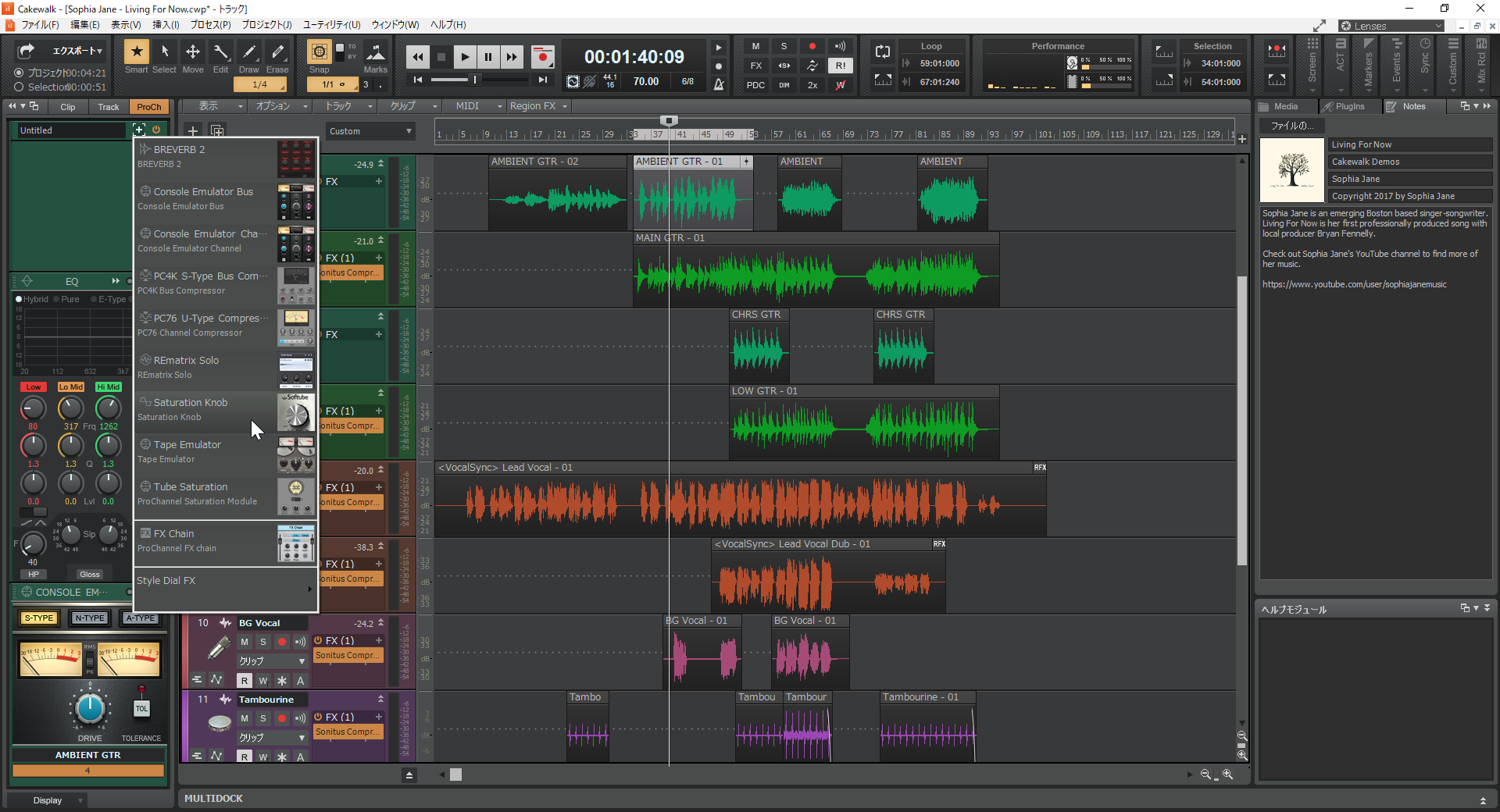1500x812 pixels.
Task: Open the Marks tool
Action: click(x=376, y=52)
